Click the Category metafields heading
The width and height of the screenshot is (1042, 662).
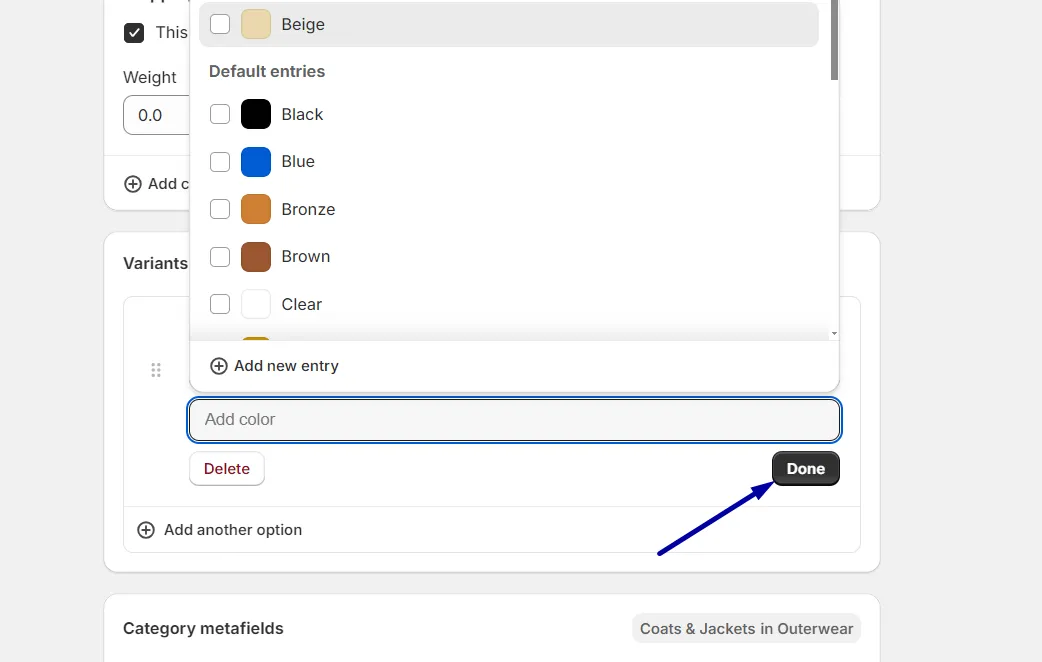(x=203, y=628)
